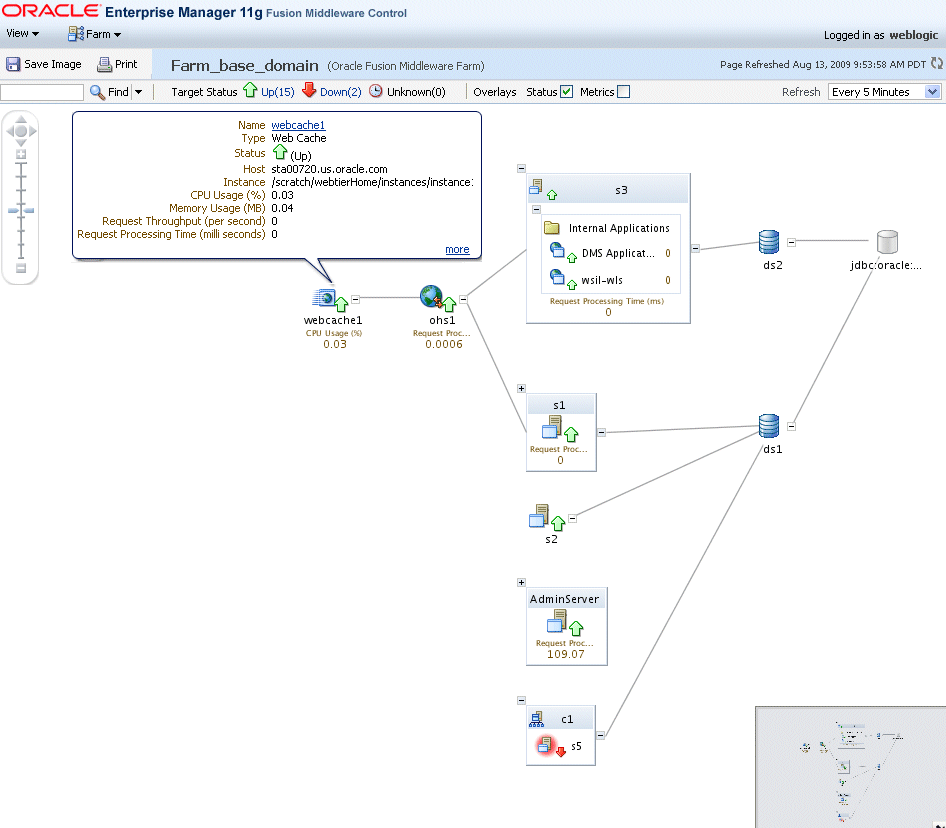Viewport: 946px width, 828px height.
Task: Select the ohs1 globe node icon
Action: 431,296
